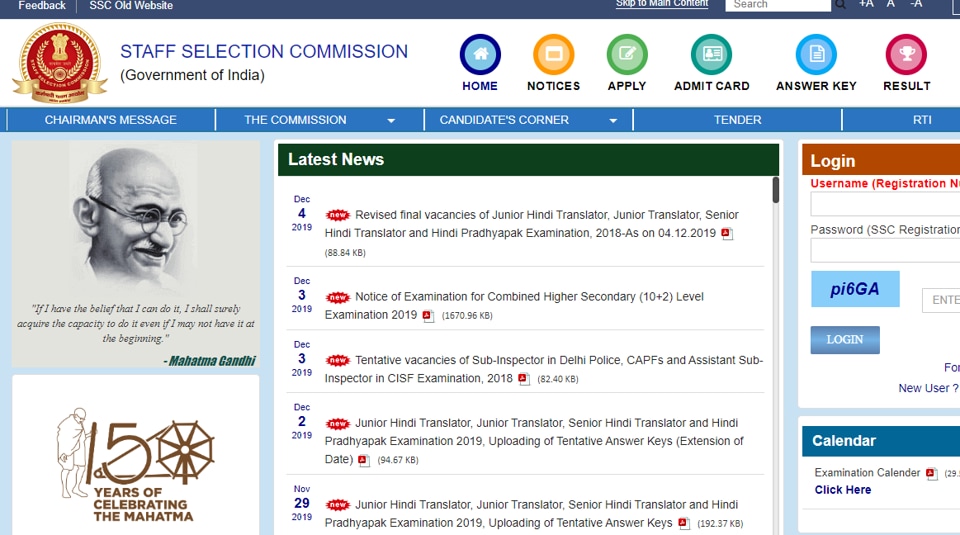Viewport: 960px width, 535px height.
Task: Click the search magnifier icon
Action: 840,5
